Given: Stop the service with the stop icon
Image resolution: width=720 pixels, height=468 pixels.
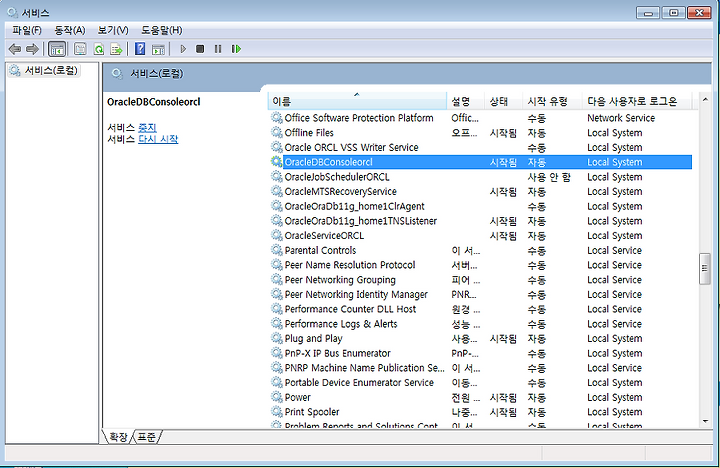Looking at the screenshot, I should coord(200,49).
